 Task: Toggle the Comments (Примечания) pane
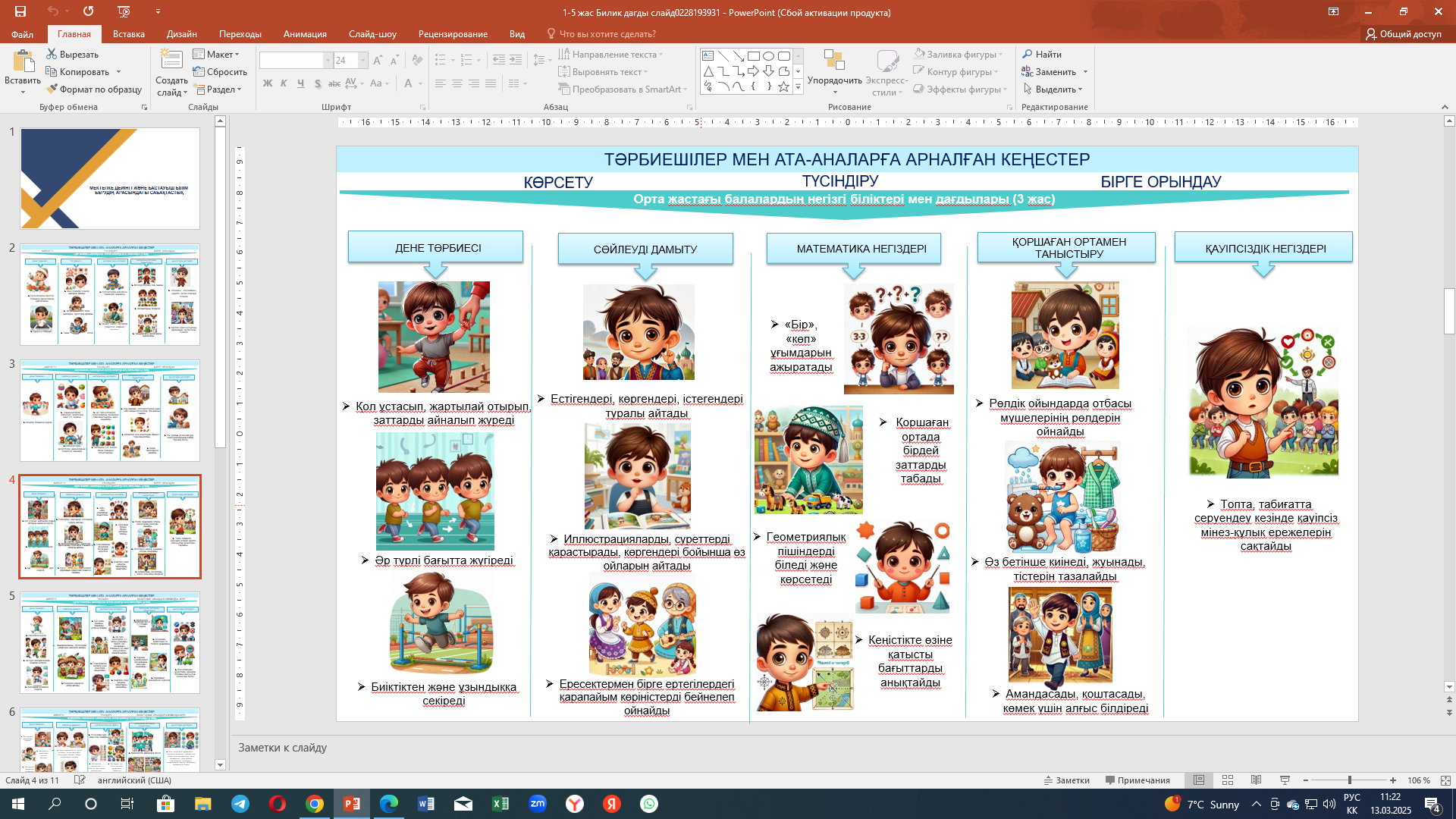coord(1137,780)
